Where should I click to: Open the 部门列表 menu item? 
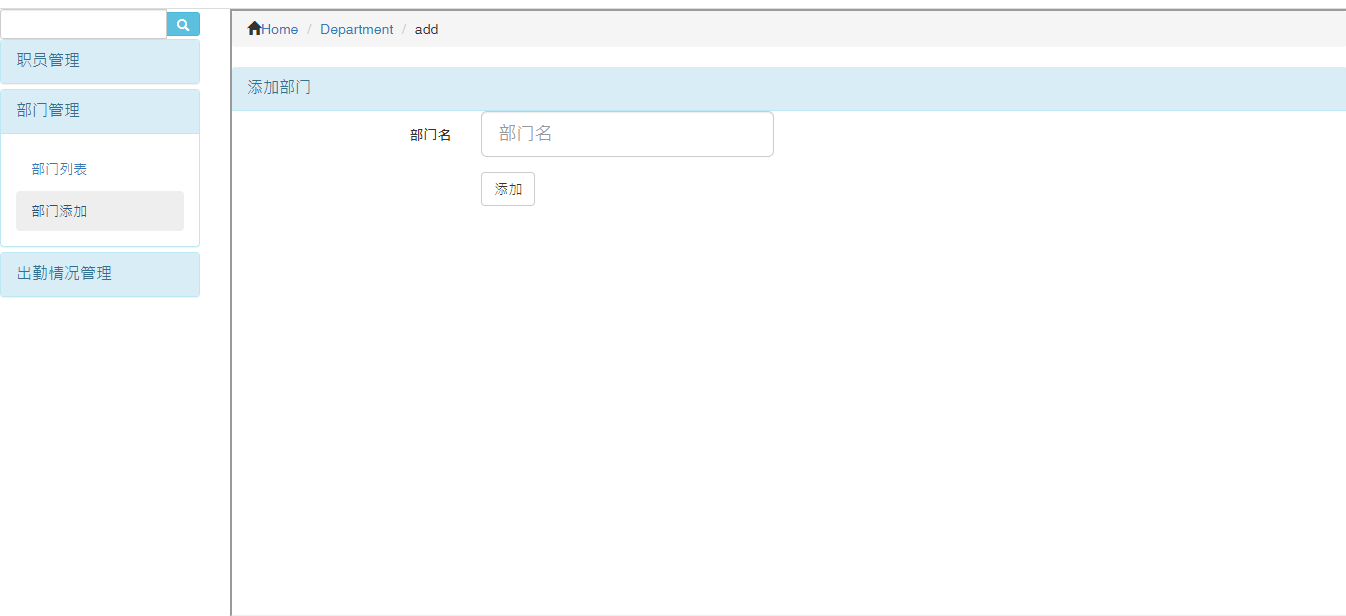pos(59,170)
